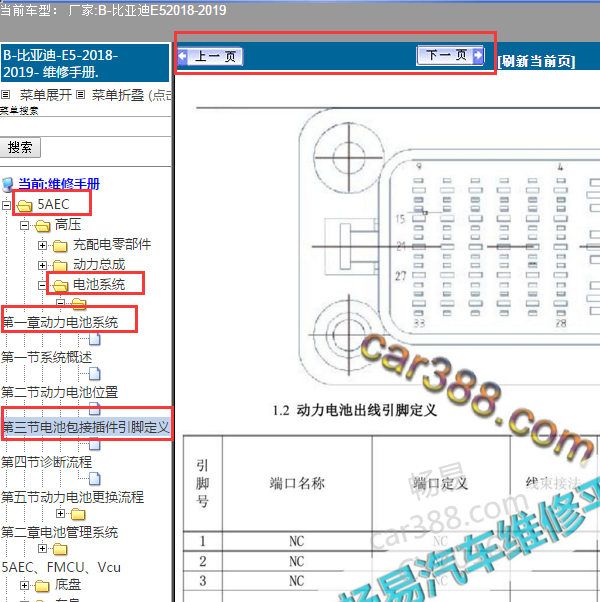
Task: Click the 底盘 folder icon
Action: tap(43, 586)
